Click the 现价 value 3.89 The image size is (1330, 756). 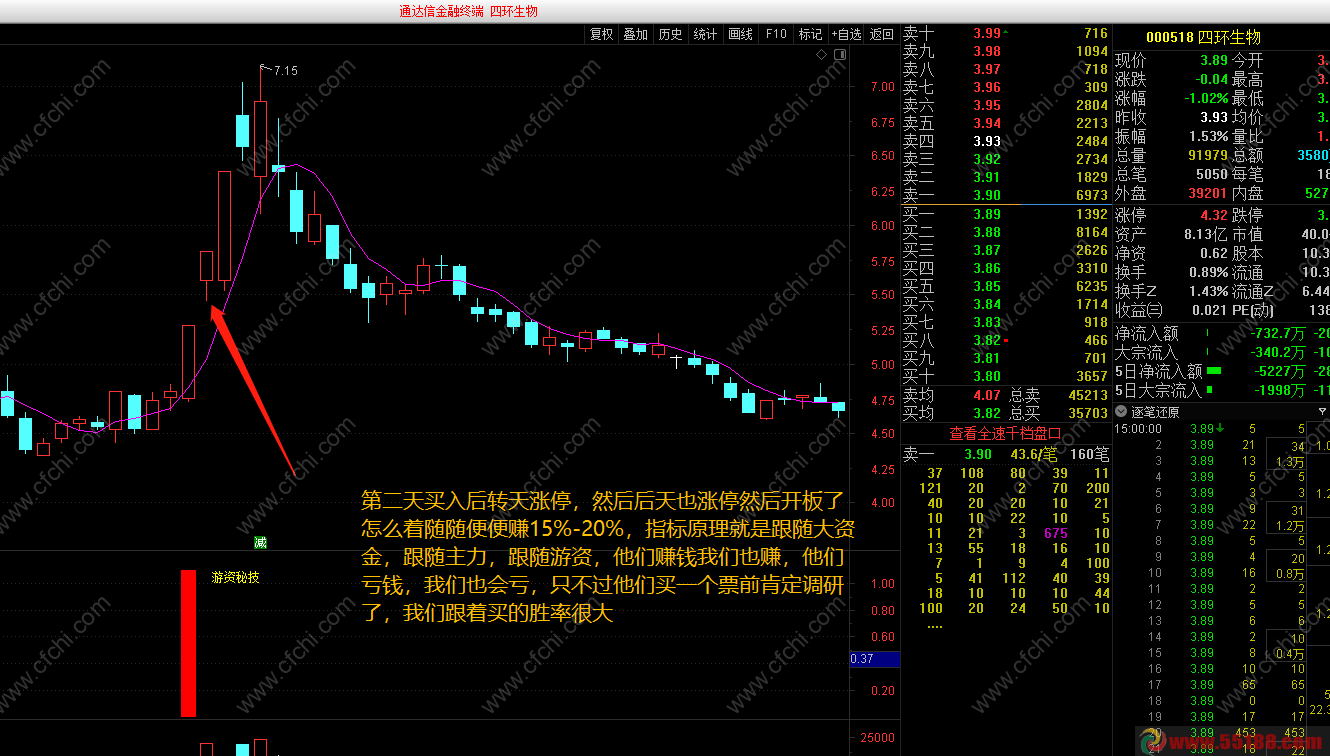click(x=1214, y=60)
